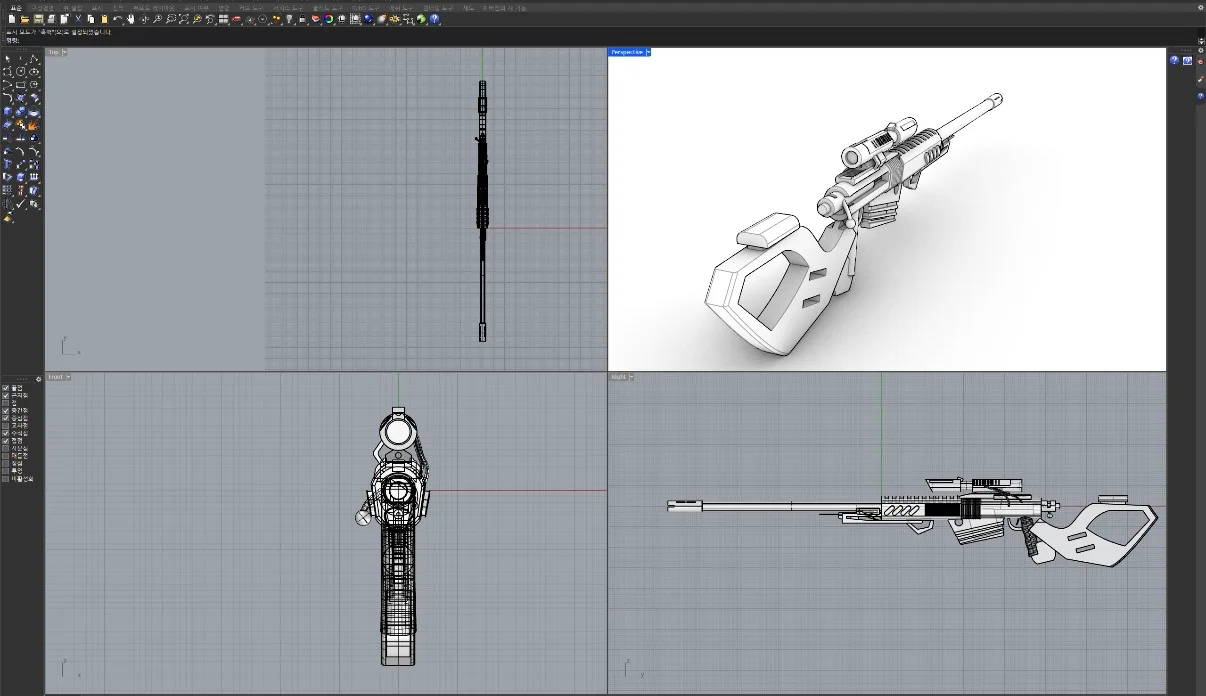Launch Grasshopper with the green icon

click(x=421, y=19)
